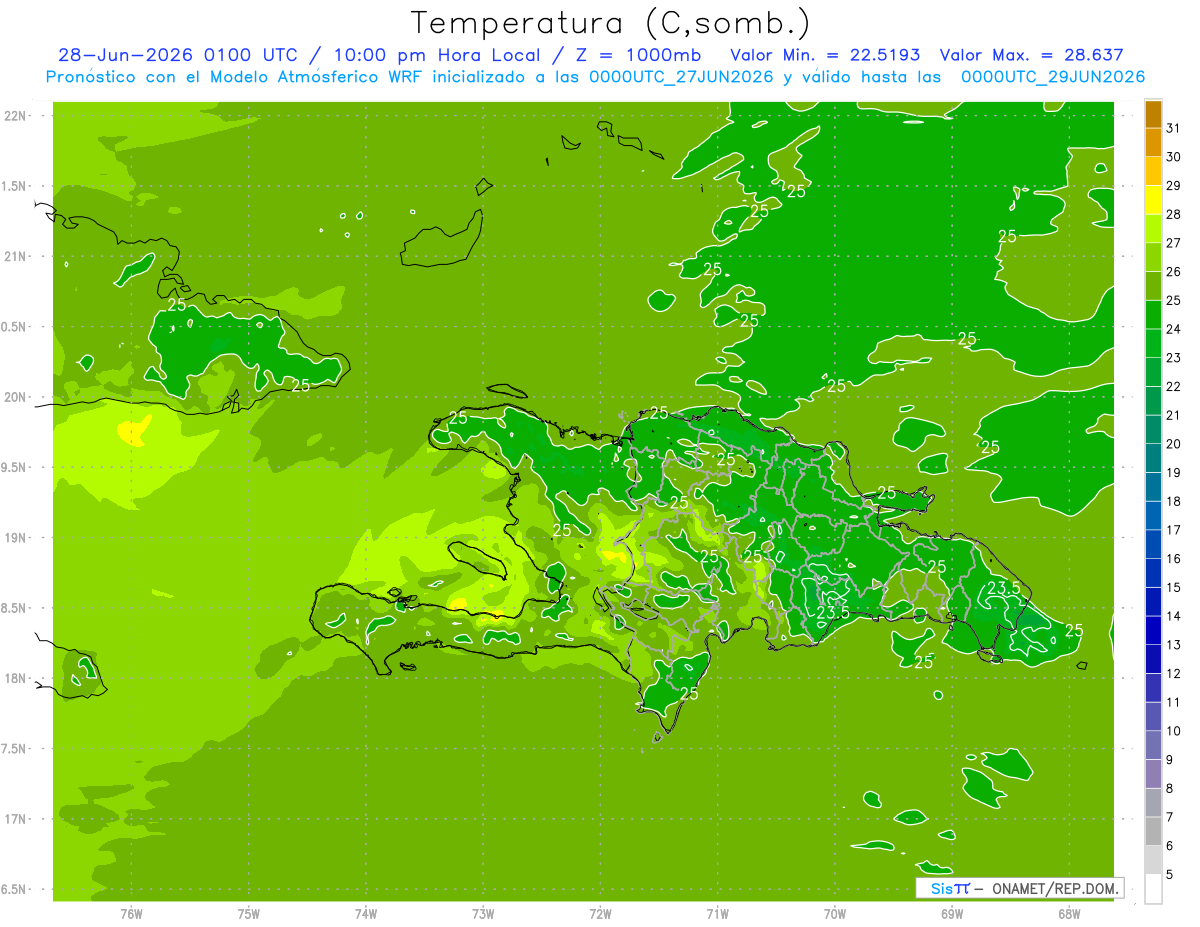Click the 22N latitude axis label
This screenshot has width=1200, height=927.
click(x=15, y=116)
